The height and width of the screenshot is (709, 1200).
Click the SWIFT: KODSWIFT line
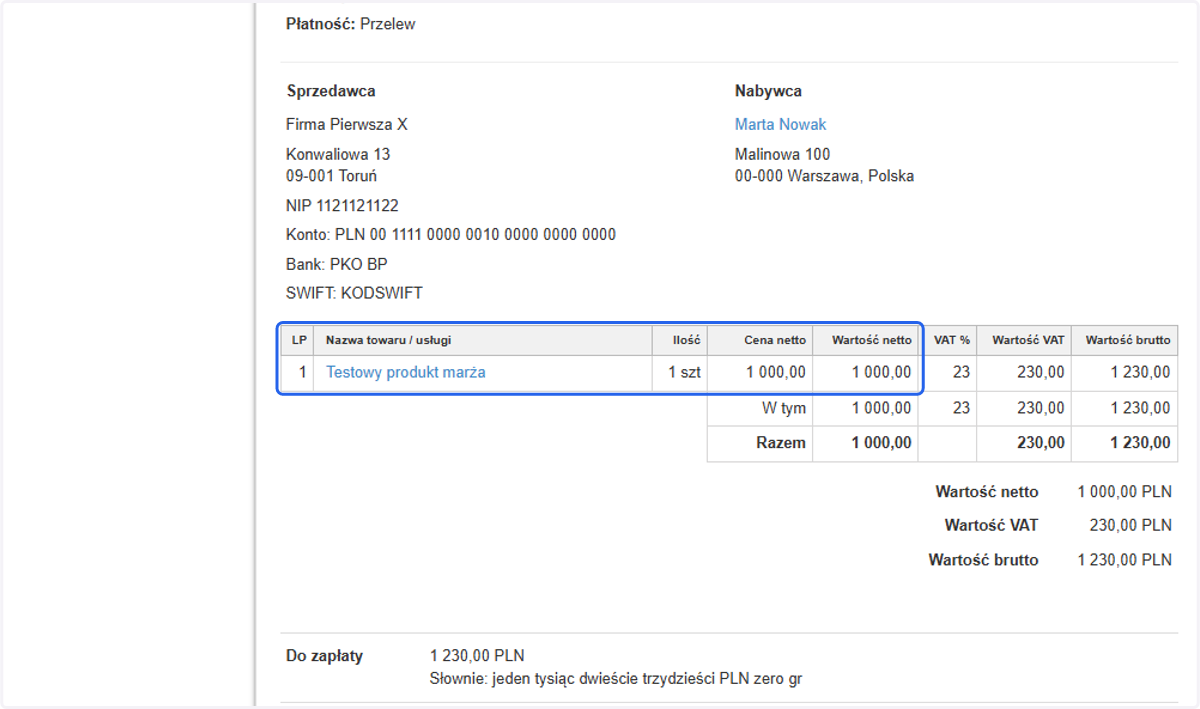tap(354, 294)
